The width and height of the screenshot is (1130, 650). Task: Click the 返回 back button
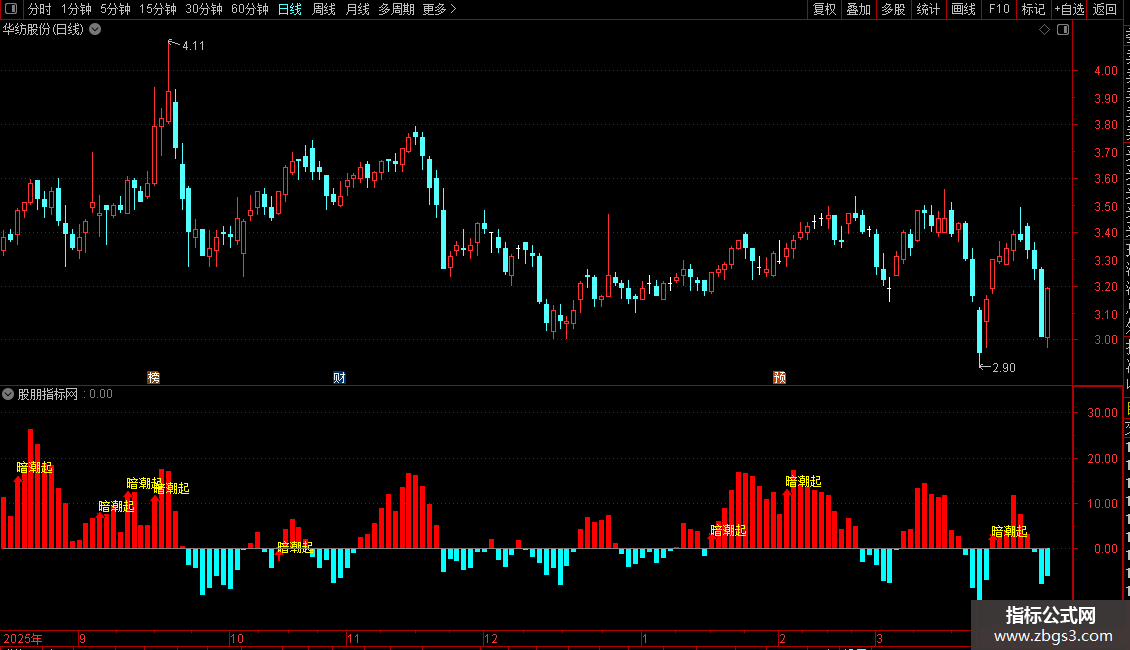coord(1105,9)
